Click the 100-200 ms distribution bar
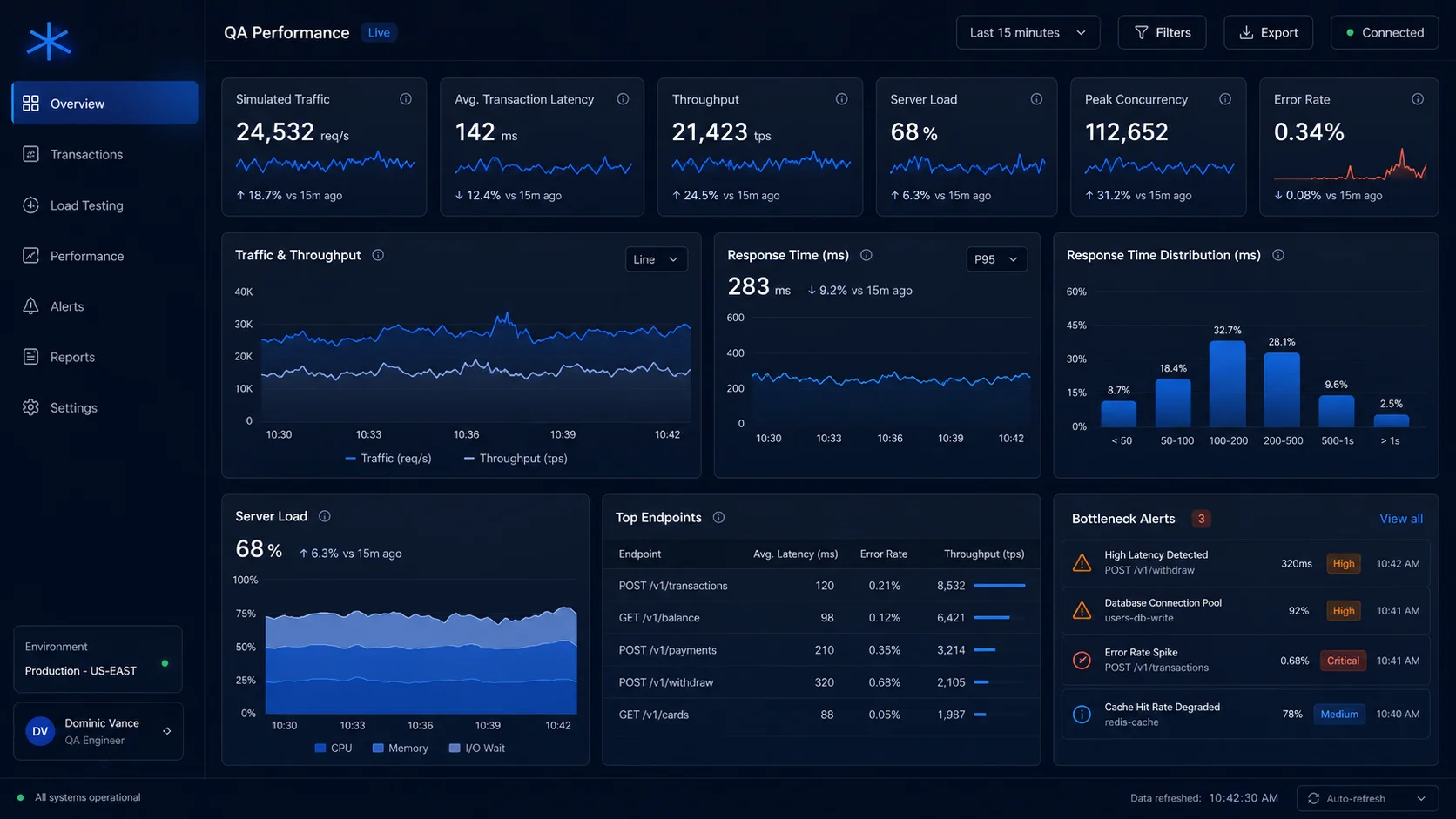1456x819 pixels. coord(1228,384)
